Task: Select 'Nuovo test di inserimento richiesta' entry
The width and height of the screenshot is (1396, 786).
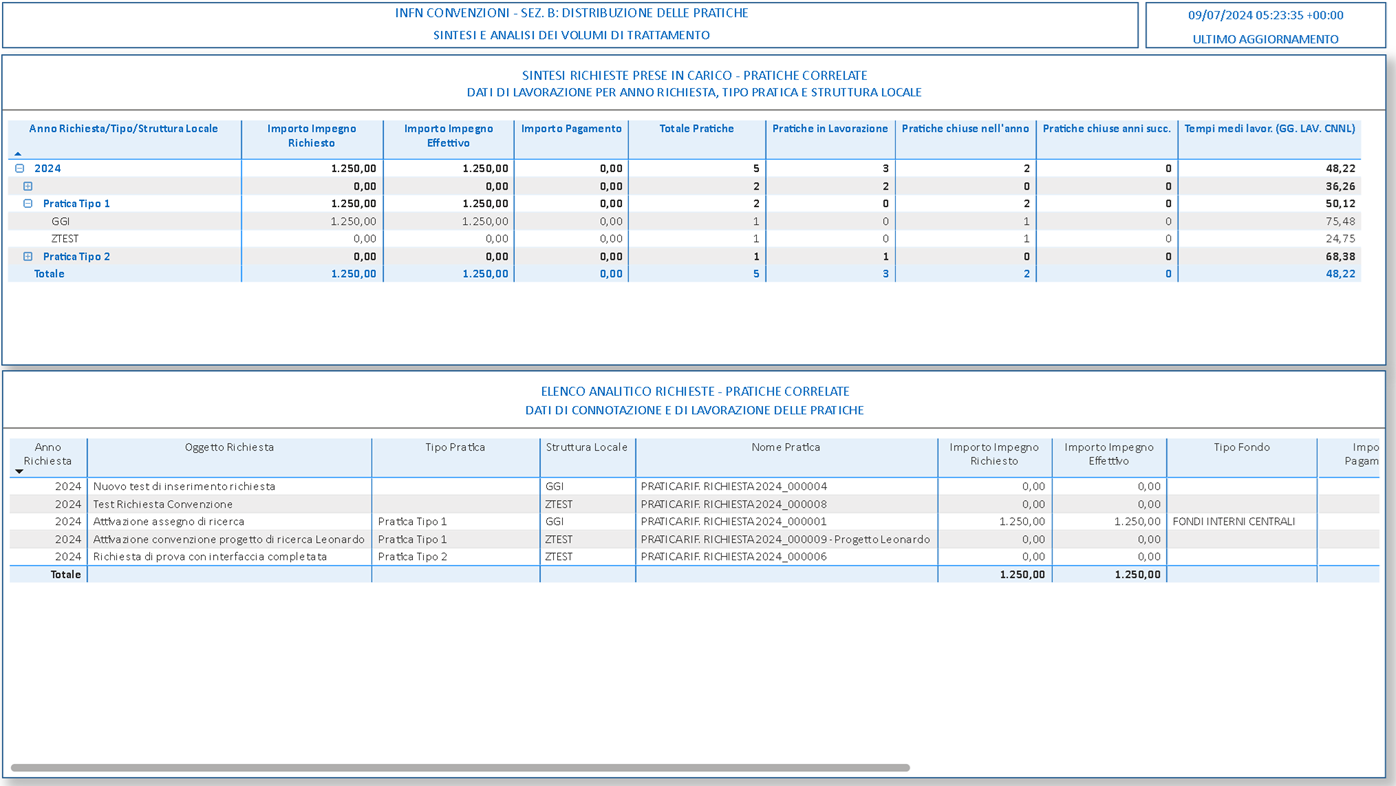Action: pos(184,487)
